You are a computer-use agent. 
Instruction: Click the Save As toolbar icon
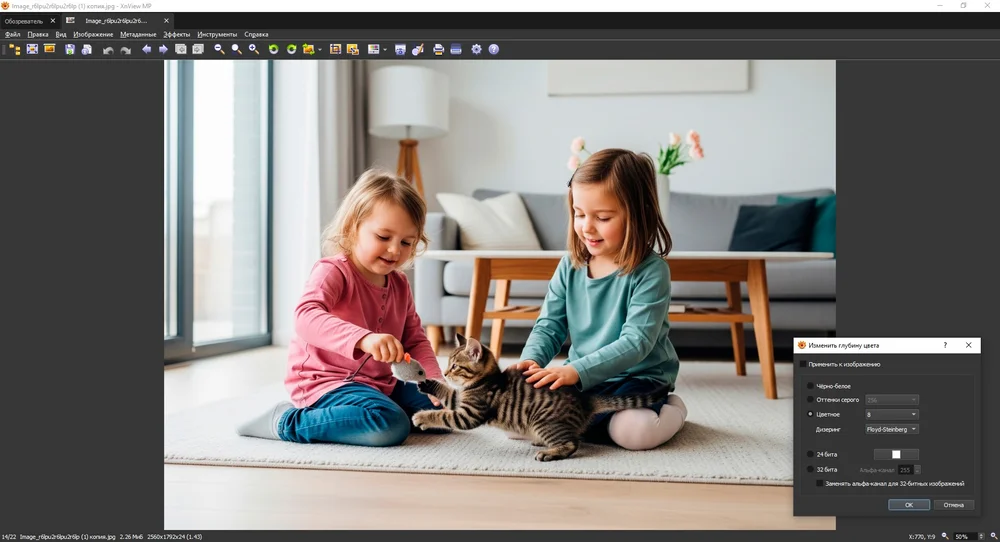pos(87,49)
